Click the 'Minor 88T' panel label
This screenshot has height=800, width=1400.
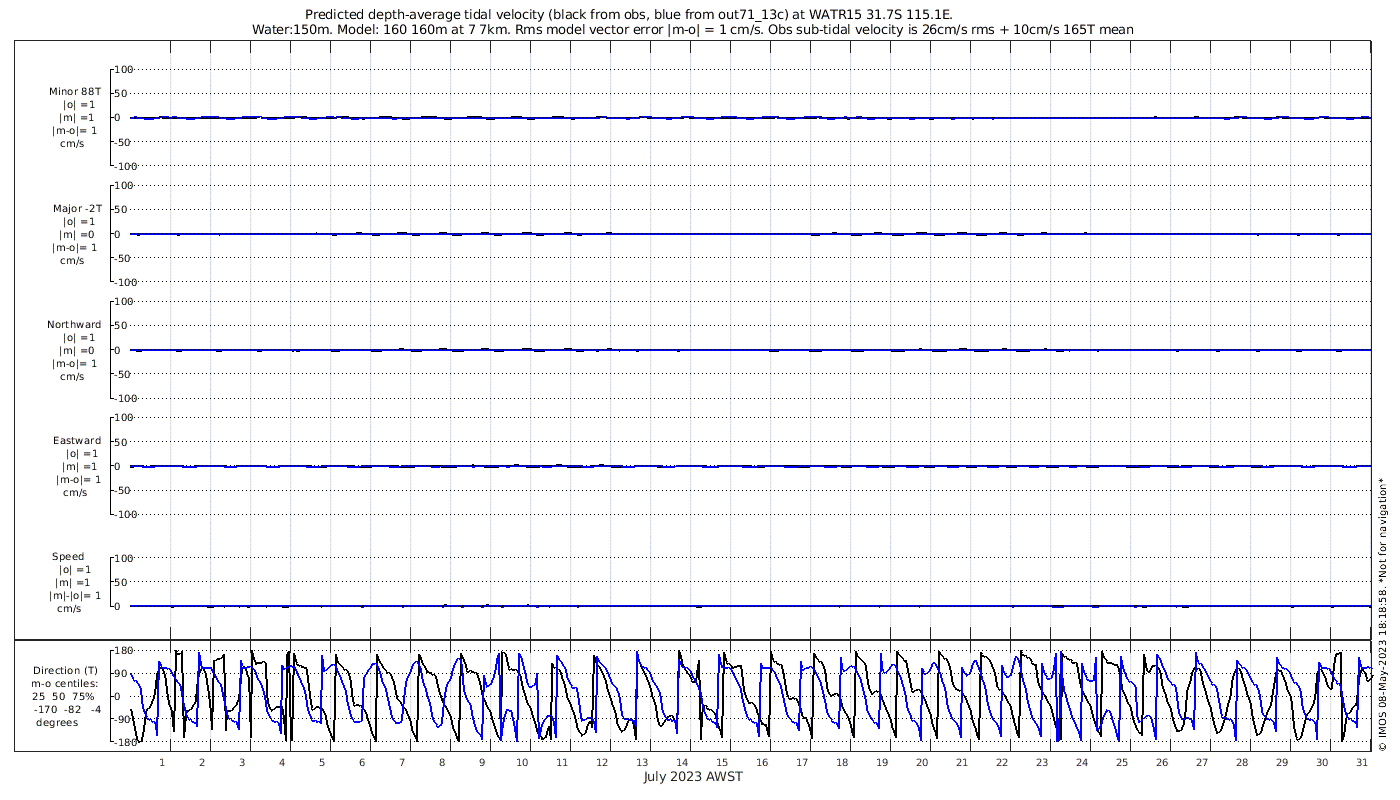pyautogui.click(x=76, y=92)
